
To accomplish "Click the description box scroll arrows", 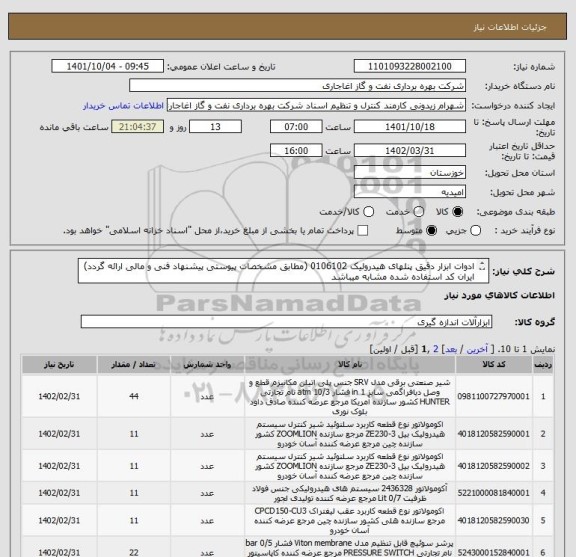I will tap(482, 267).
